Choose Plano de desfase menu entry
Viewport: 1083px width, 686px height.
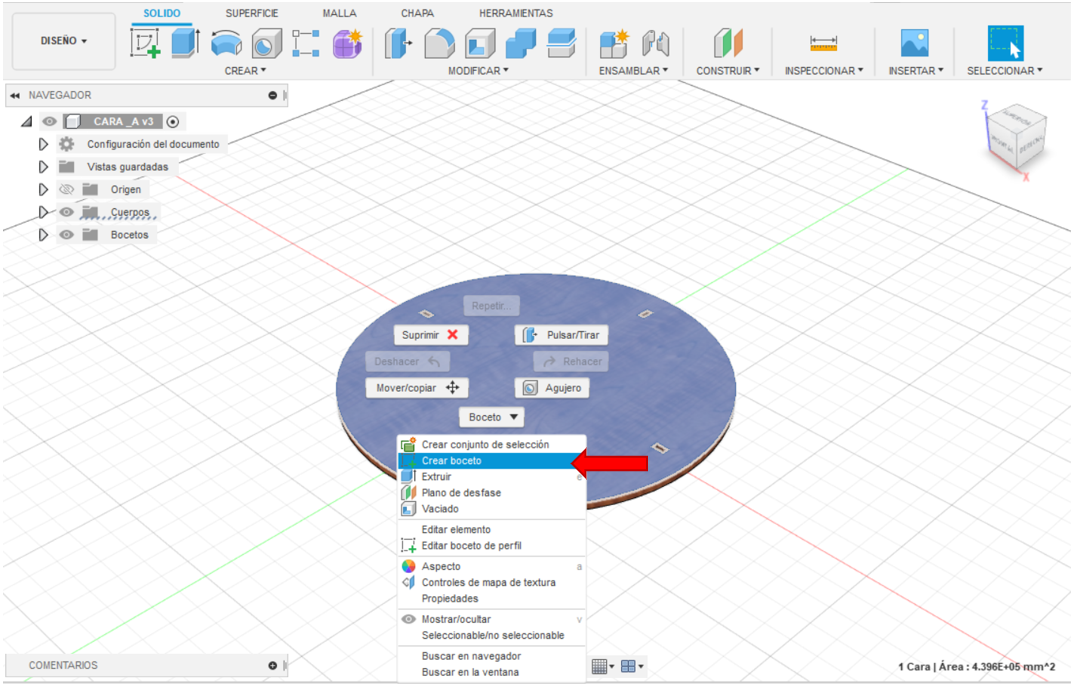pos(491,493)
